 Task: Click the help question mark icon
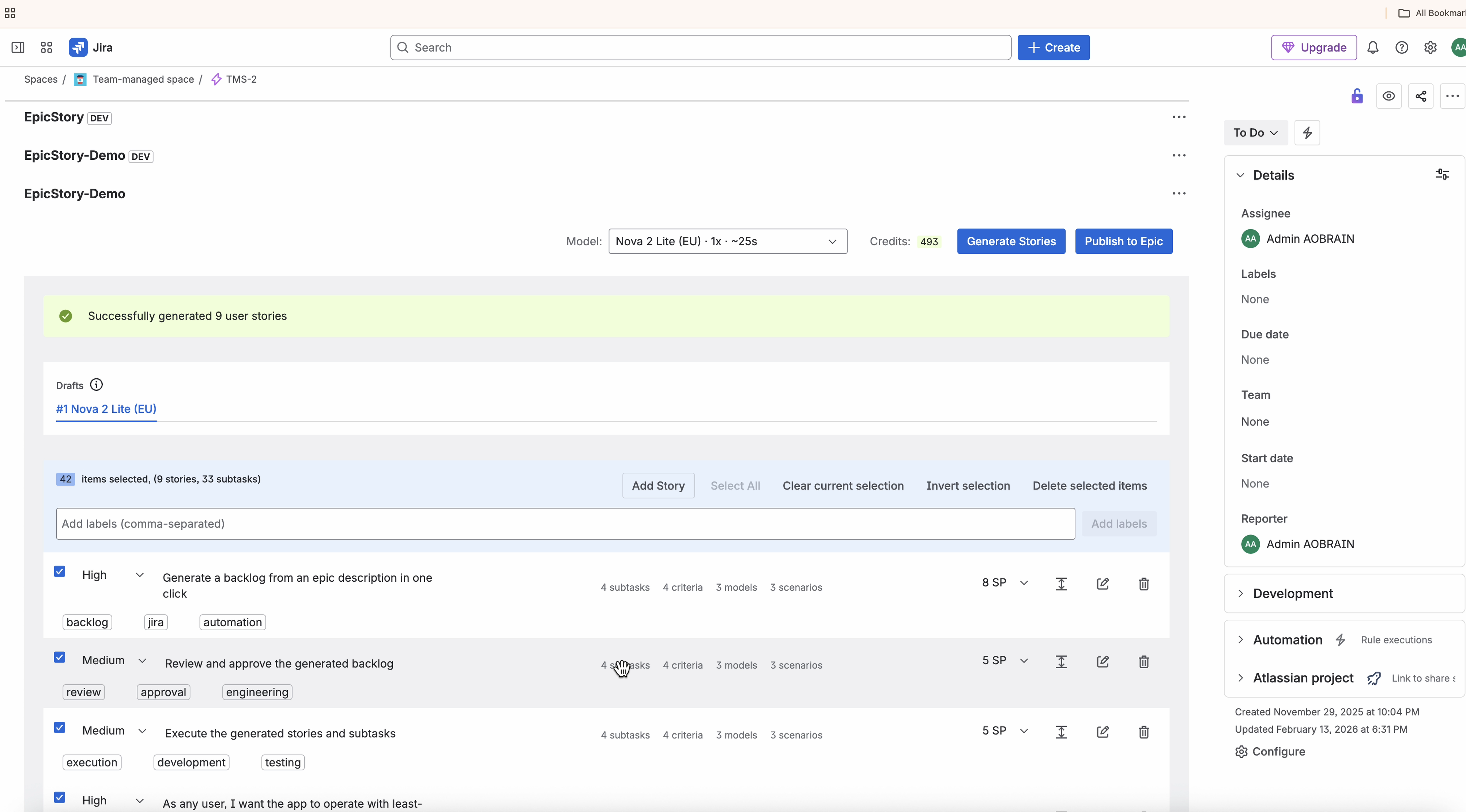coord(1402,48)
